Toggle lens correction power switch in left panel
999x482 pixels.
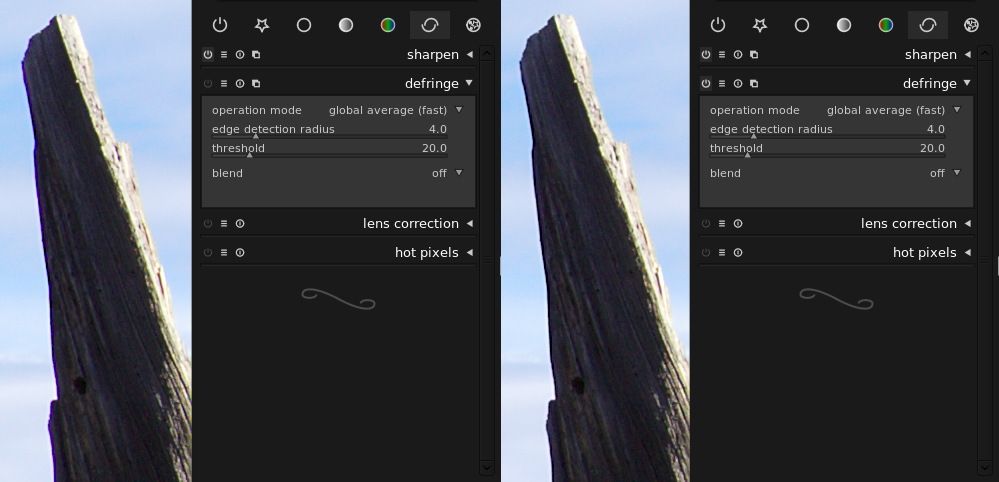tap(208, 224)
